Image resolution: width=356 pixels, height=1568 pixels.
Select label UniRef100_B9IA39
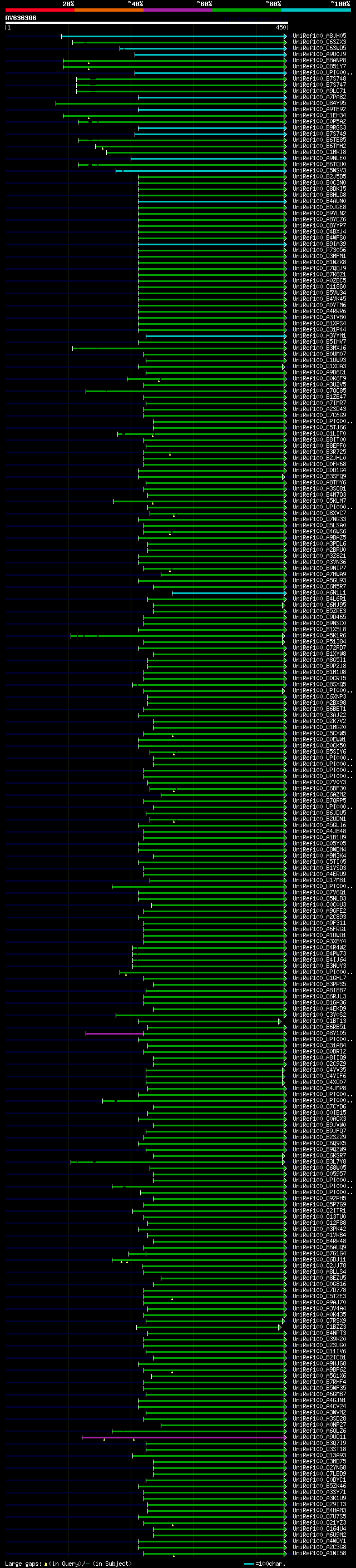pos(319,244)
